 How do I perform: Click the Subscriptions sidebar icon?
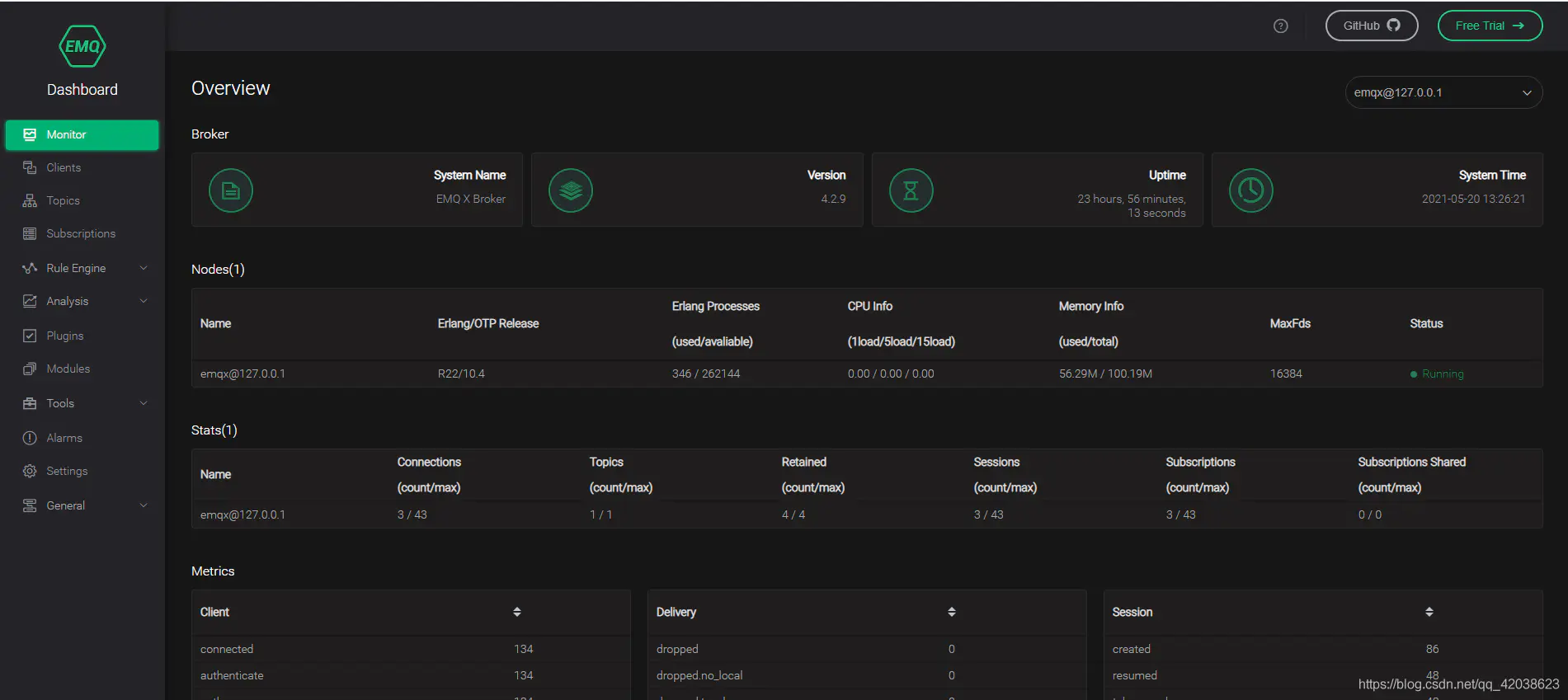pos(30,233)
